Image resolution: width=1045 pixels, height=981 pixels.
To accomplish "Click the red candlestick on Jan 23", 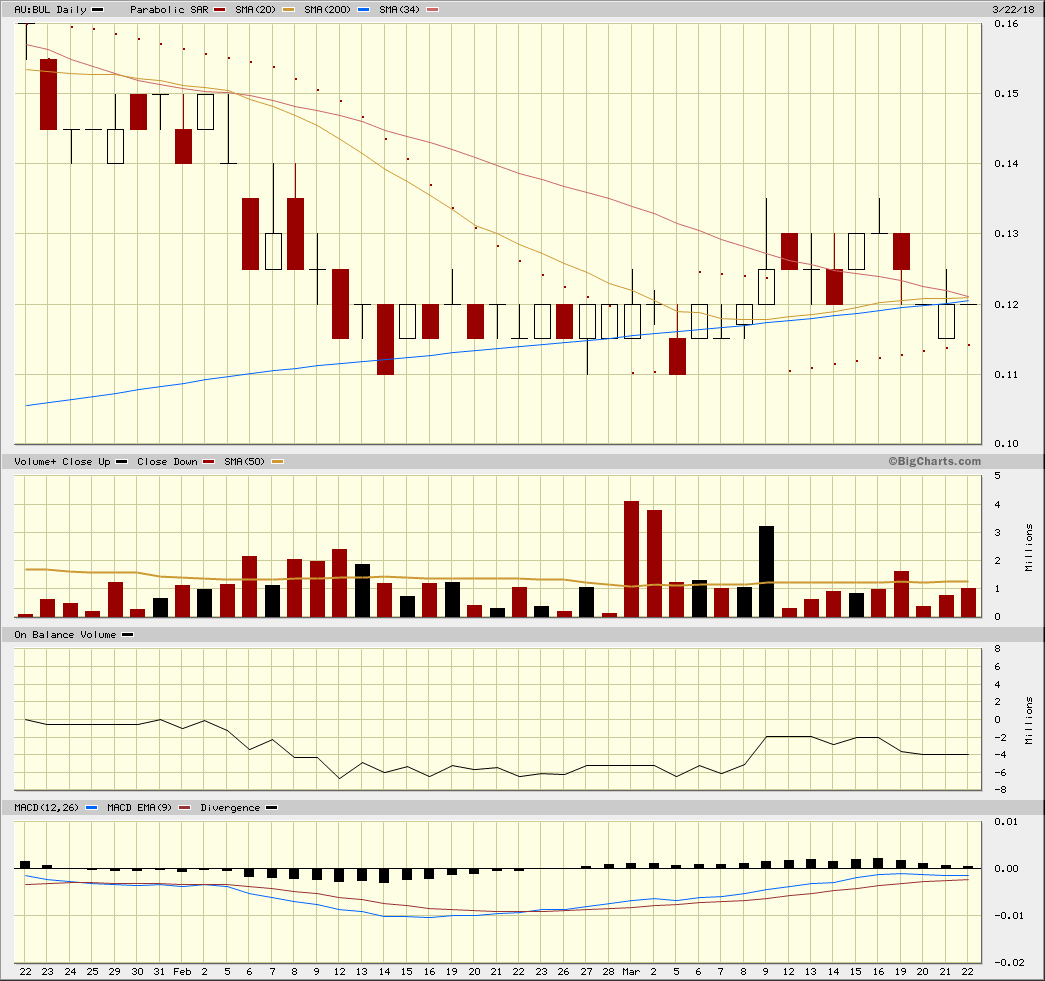I will click(49, 95).
